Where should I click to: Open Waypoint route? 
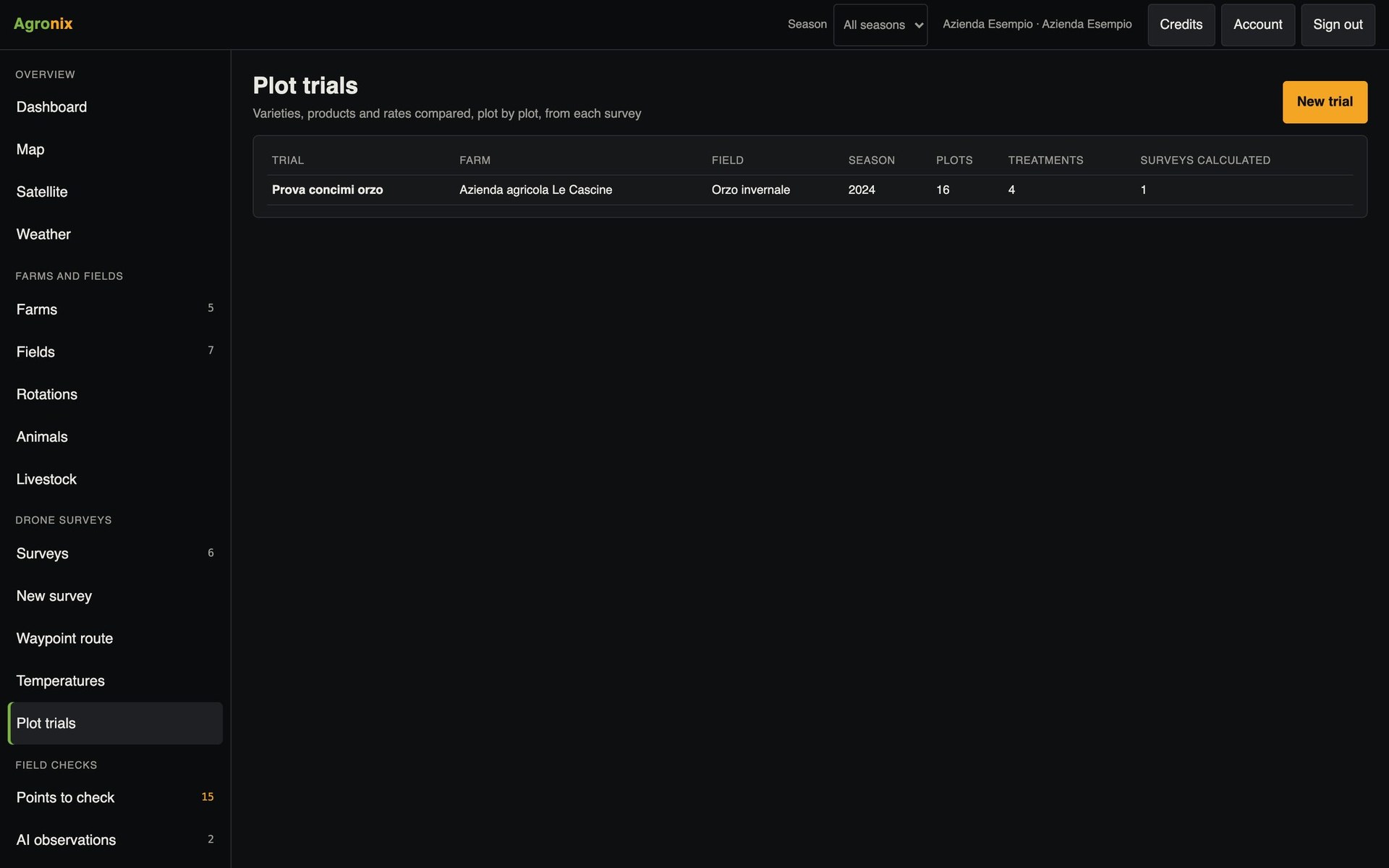pyautogui.click(x=115, y=639)
